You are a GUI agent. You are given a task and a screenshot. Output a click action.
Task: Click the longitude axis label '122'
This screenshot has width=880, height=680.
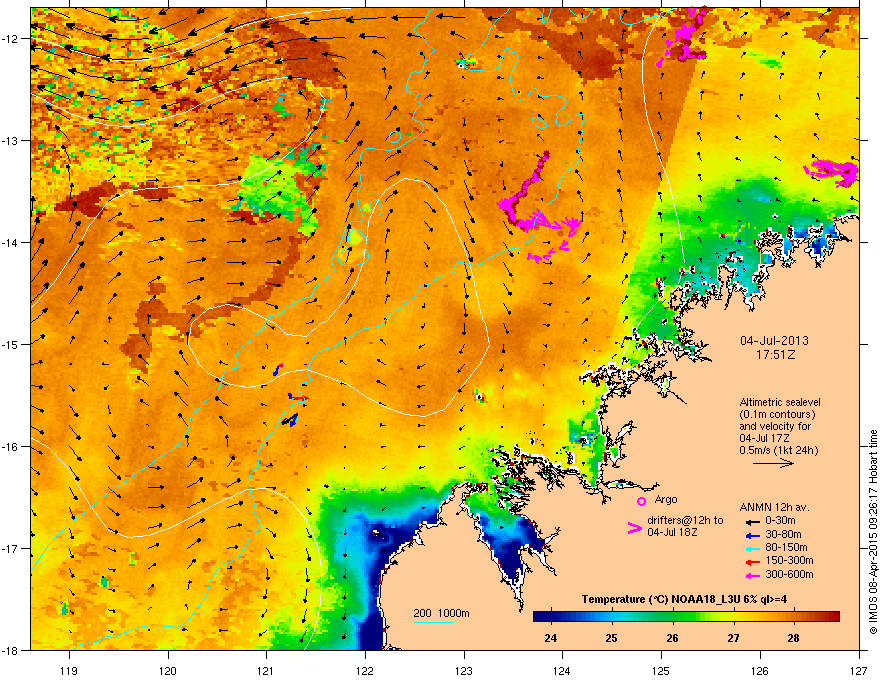(365, 671)
